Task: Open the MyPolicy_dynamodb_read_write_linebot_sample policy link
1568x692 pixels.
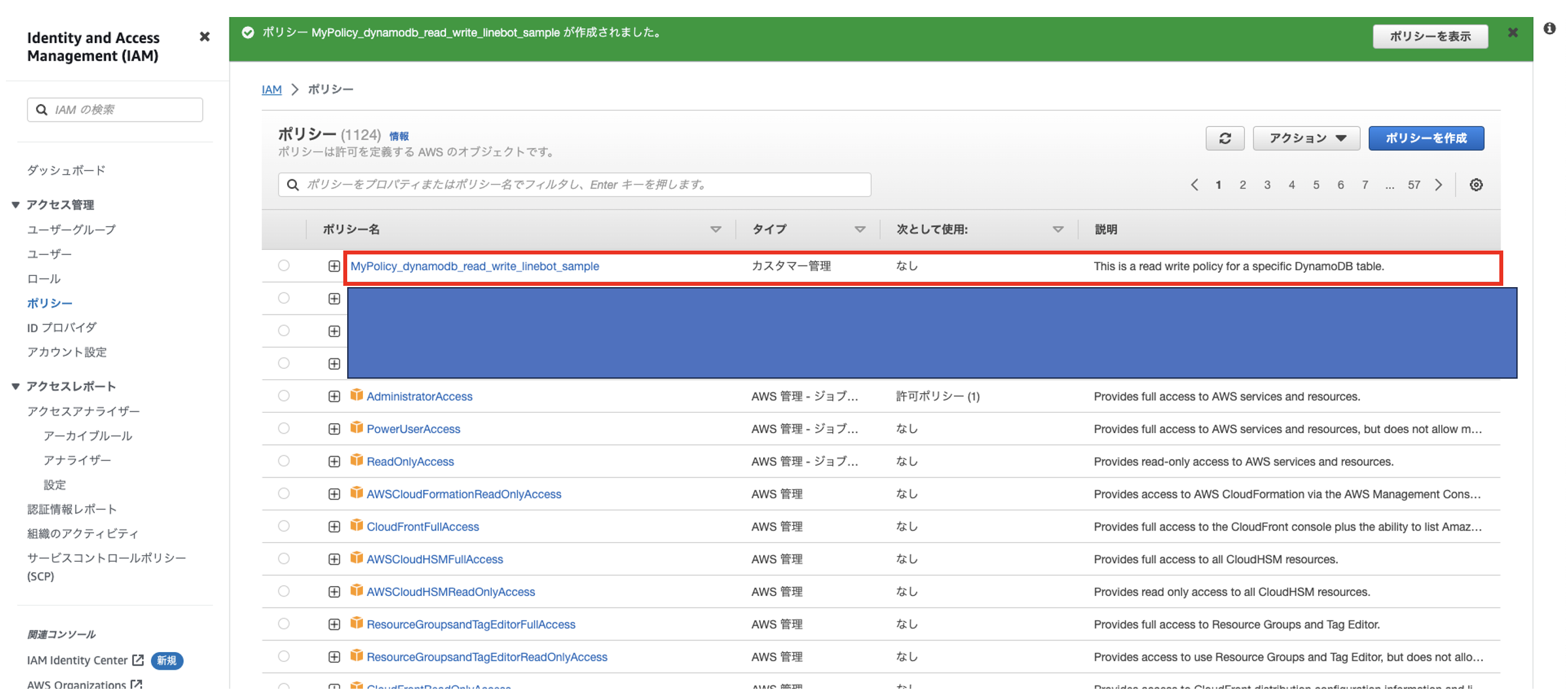Action: coord(475,266)
